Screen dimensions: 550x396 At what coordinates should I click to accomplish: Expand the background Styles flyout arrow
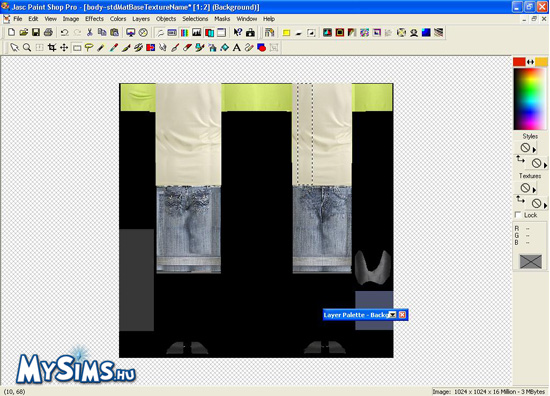point(545,165)
